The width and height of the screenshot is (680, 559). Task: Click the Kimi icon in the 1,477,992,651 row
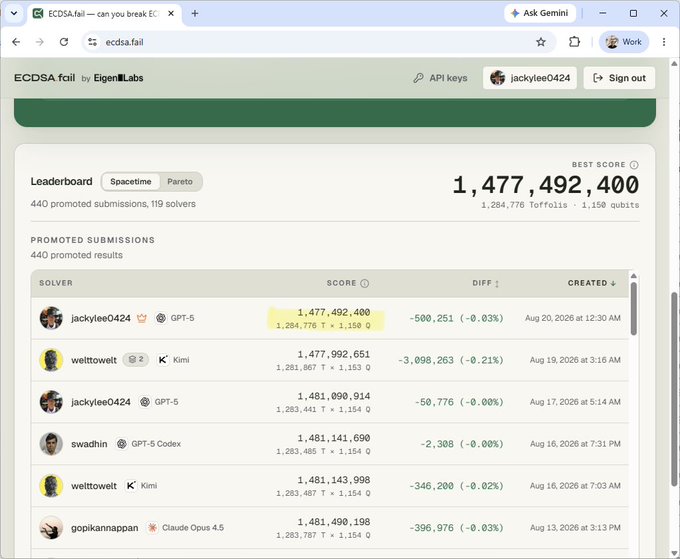(163, 360)
